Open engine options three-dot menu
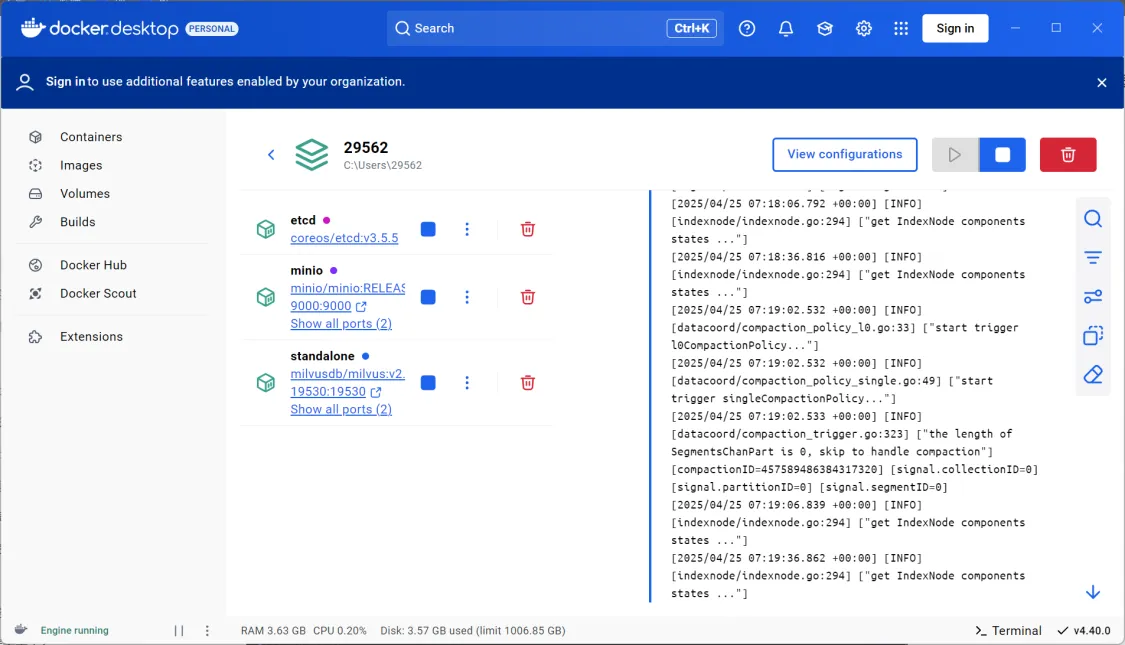Viewport: 1125px width, 645px height. coord(207,631)
